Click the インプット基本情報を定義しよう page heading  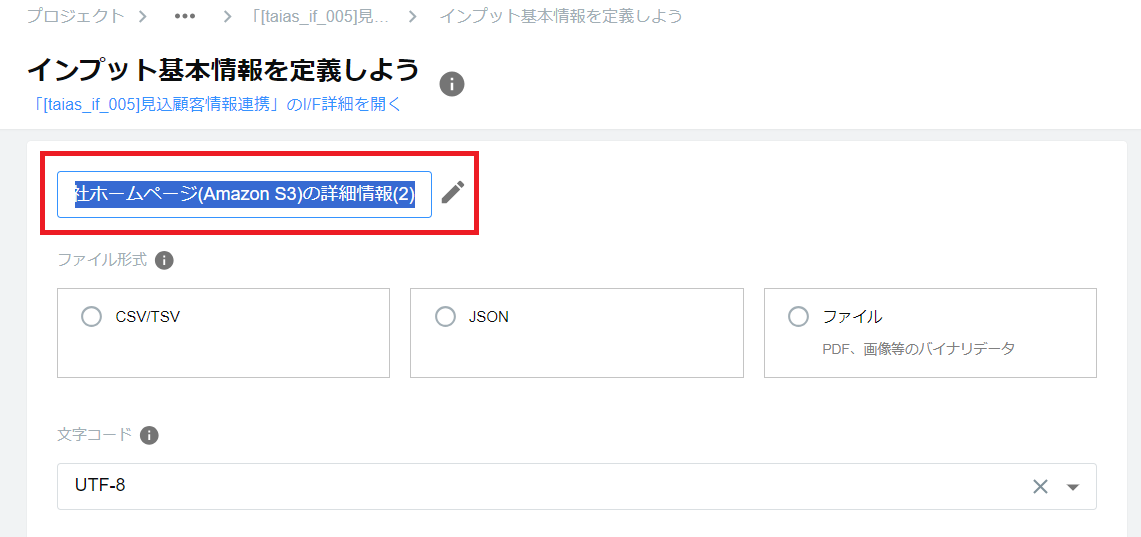(223, 70)
